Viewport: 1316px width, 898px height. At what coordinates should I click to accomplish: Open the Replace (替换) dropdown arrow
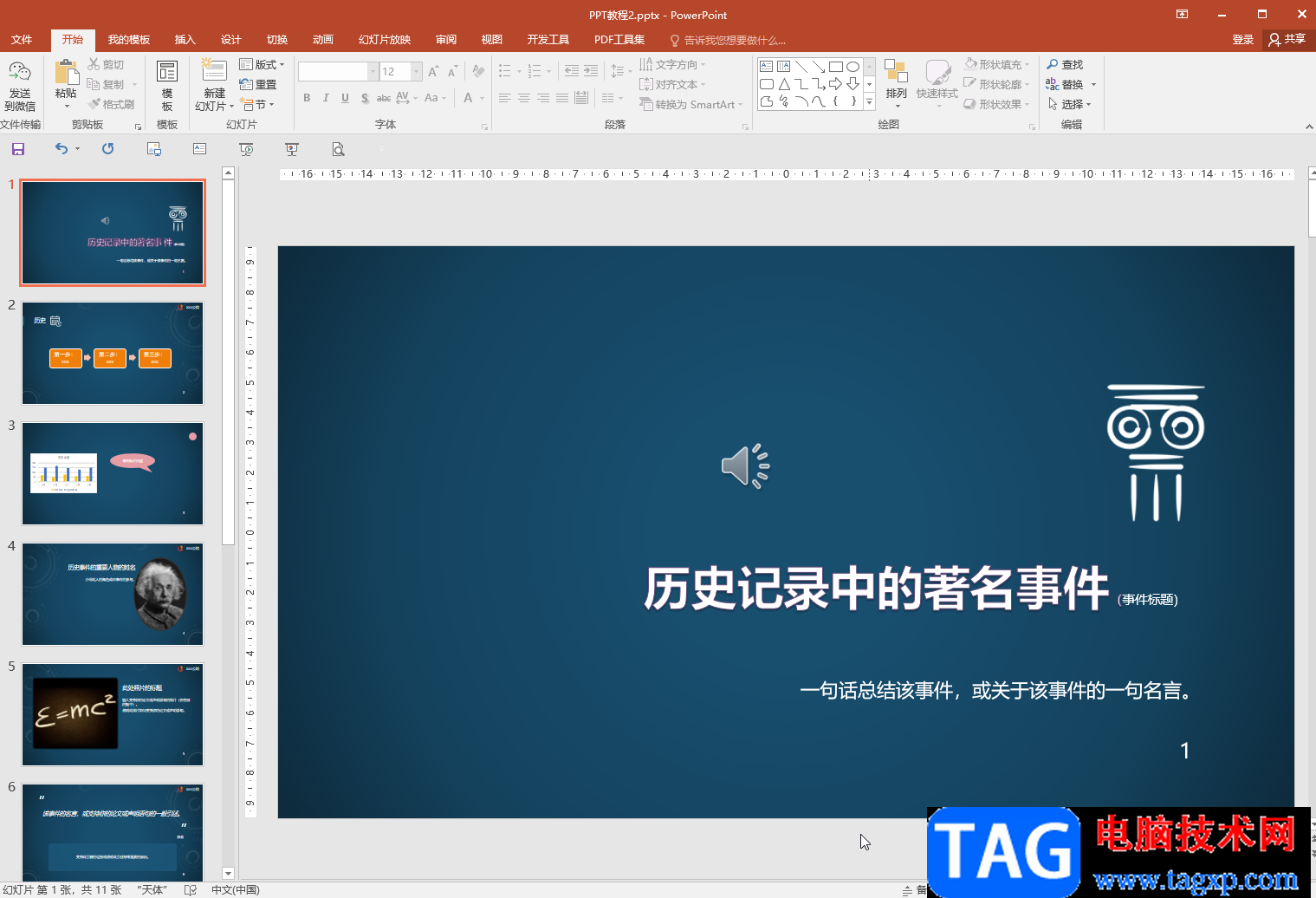(1093, 84)
